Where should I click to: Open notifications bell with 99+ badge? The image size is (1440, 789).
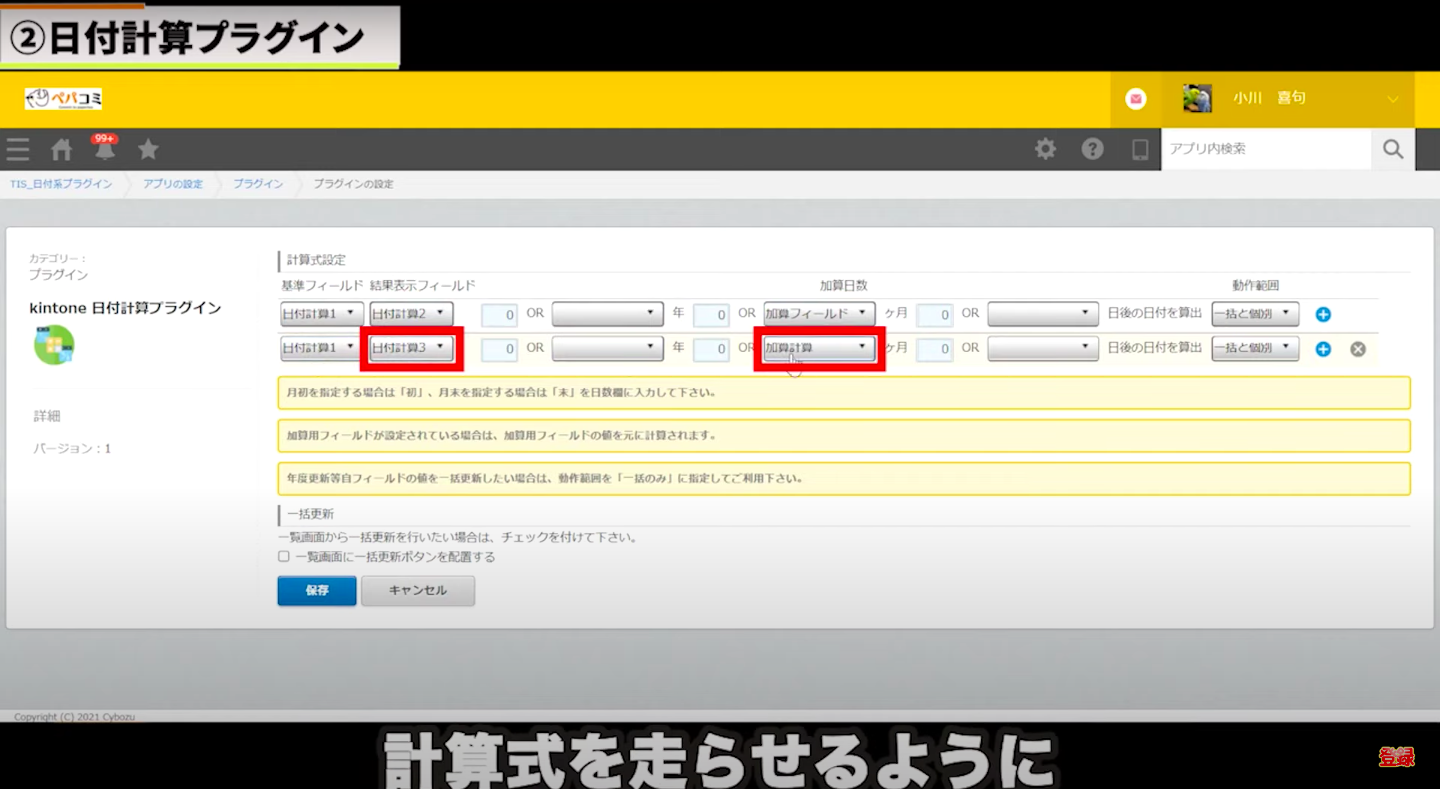click(x=105, y=150)
